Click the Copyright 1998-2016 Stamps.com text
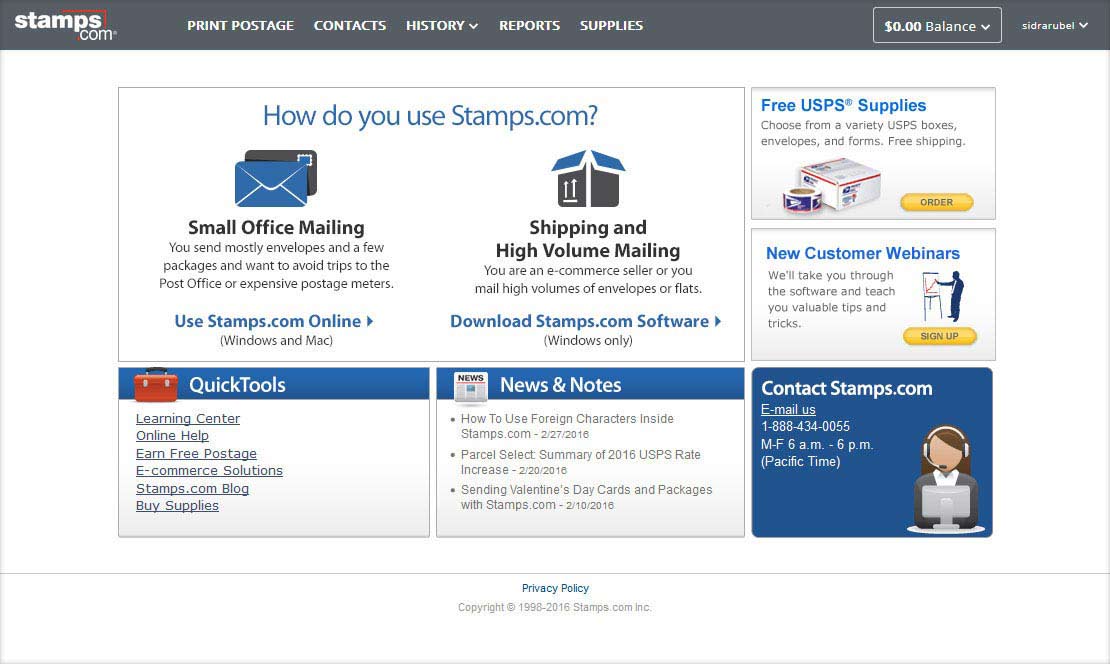This screenshot has height=664, width=1110. 554,607
